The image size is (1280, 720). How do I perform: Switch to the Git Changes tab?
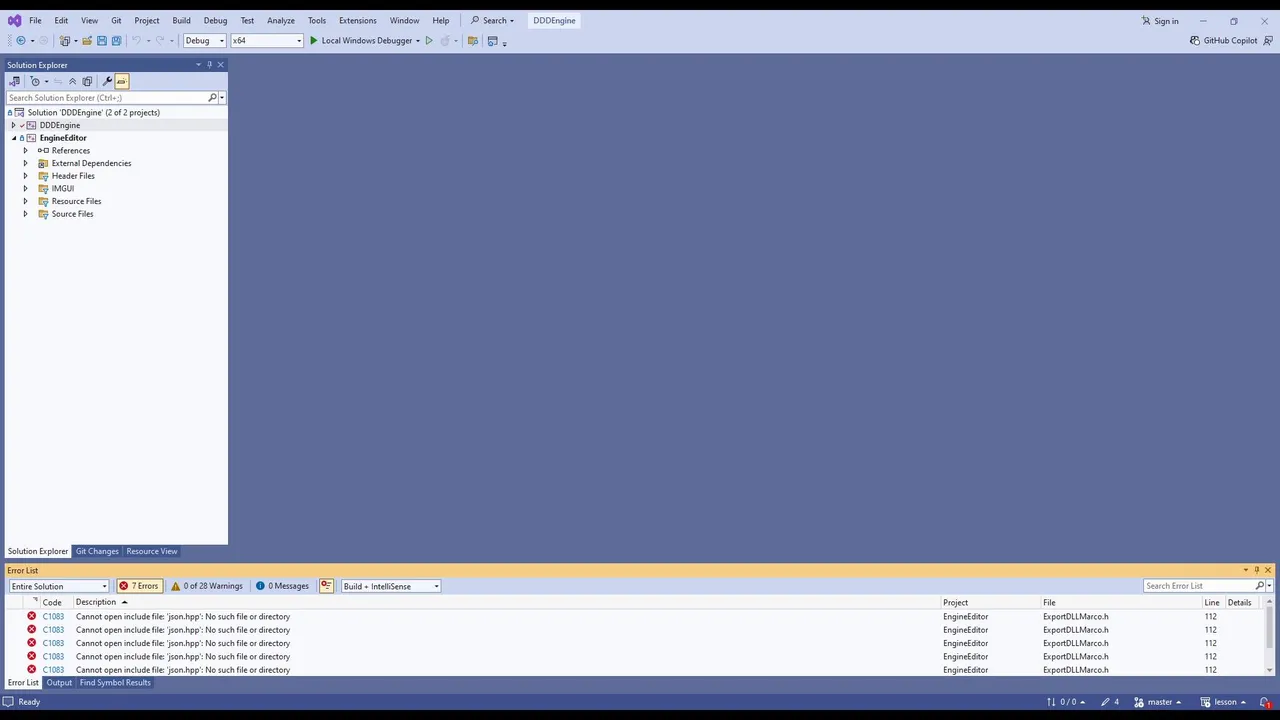tap(97, 551)
